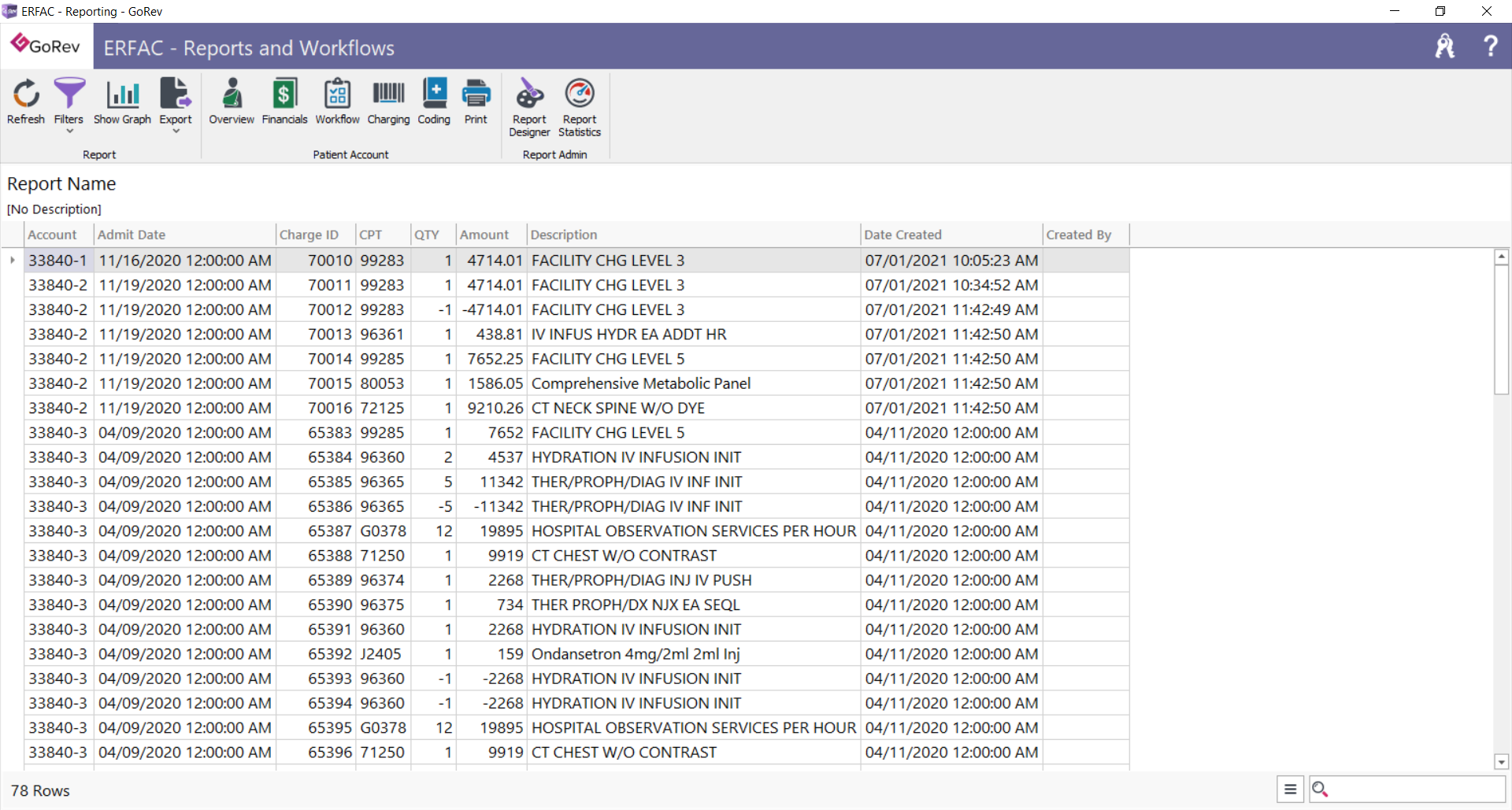Screen dimensions: 1512x810
Task: Select Charge ID cell 70010
Action: 316,260
